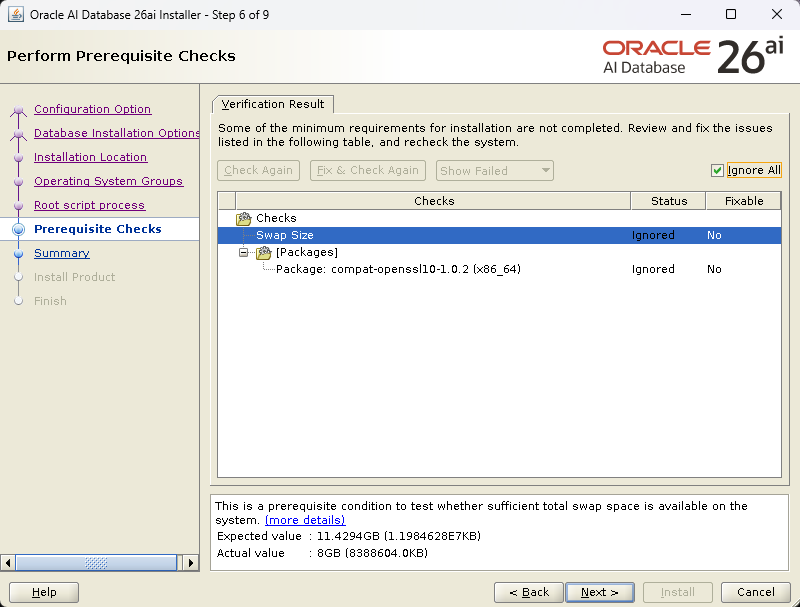800x607 pixels.
Task: Click the Help button
Action: point(44,592)
